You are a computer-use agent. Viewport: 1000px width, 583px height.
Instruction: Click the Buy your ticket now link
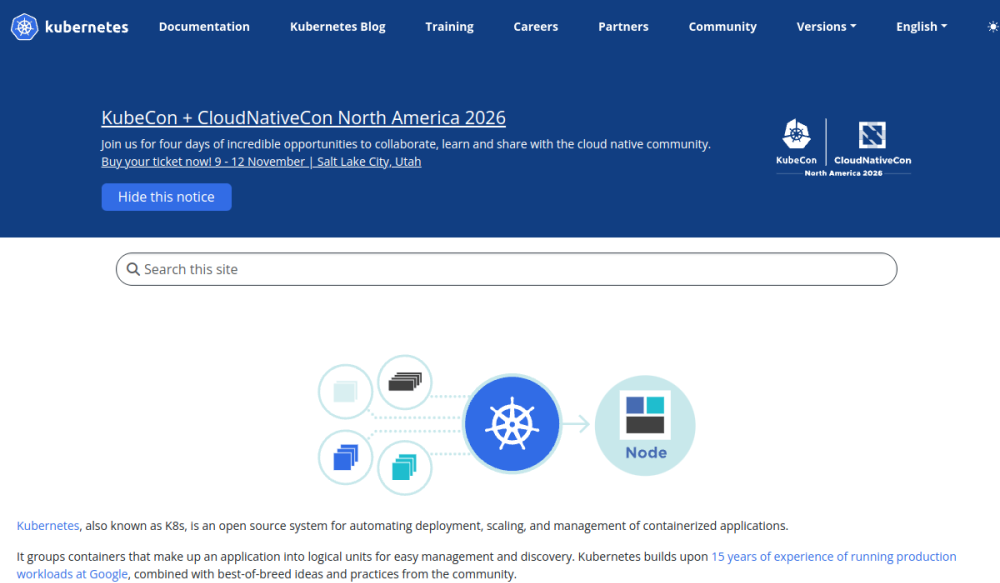(x=261, y=162)
